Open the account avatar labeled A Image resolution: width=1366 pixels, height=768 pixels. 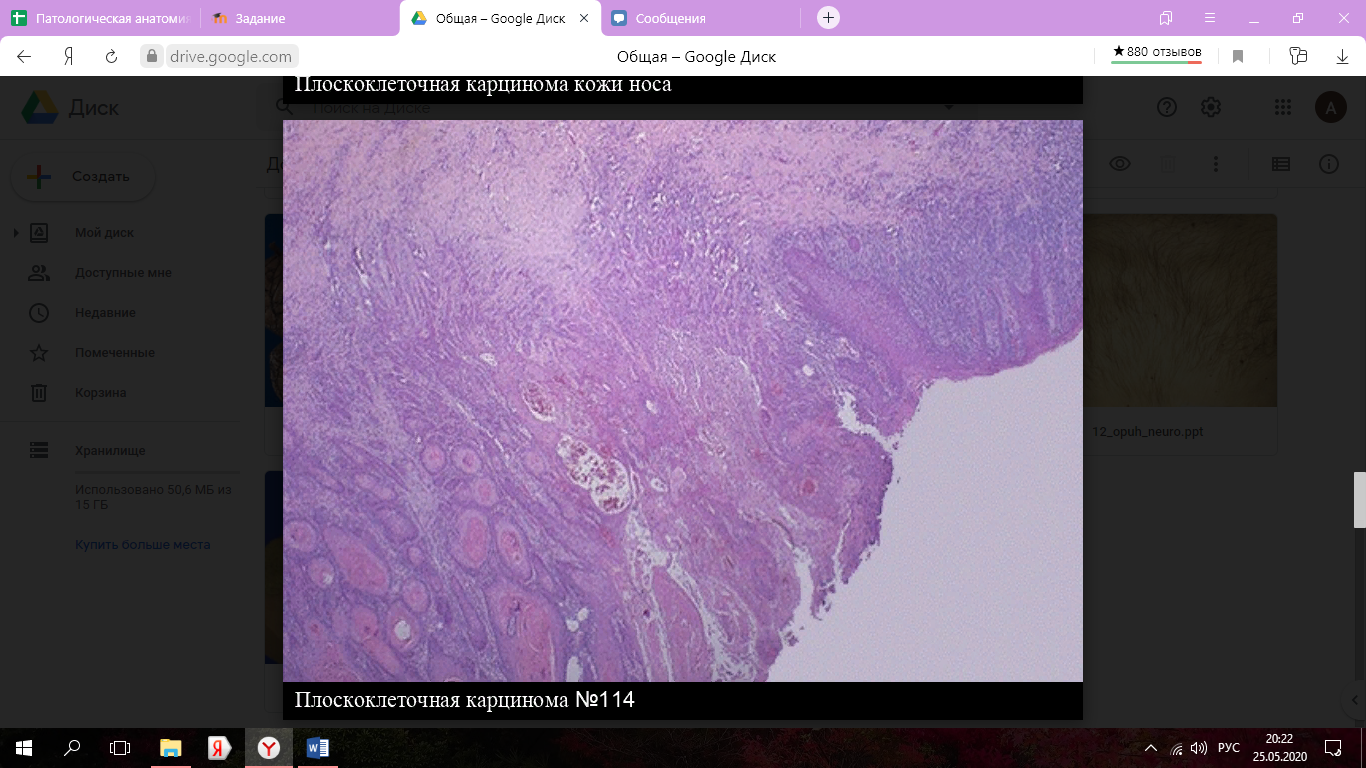click(1330, 107)
